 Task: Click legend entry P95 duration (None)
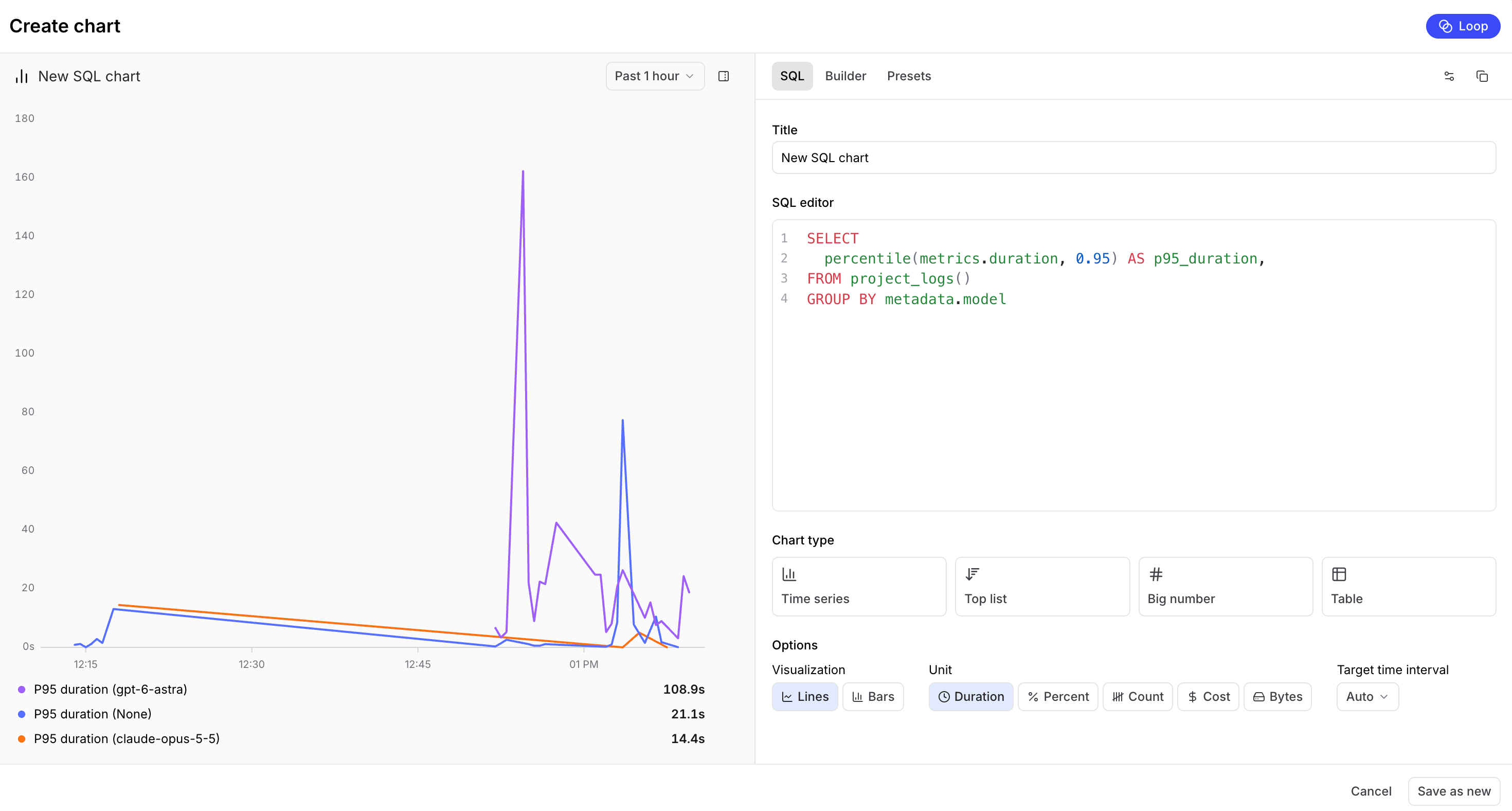(x=93, y=714)
